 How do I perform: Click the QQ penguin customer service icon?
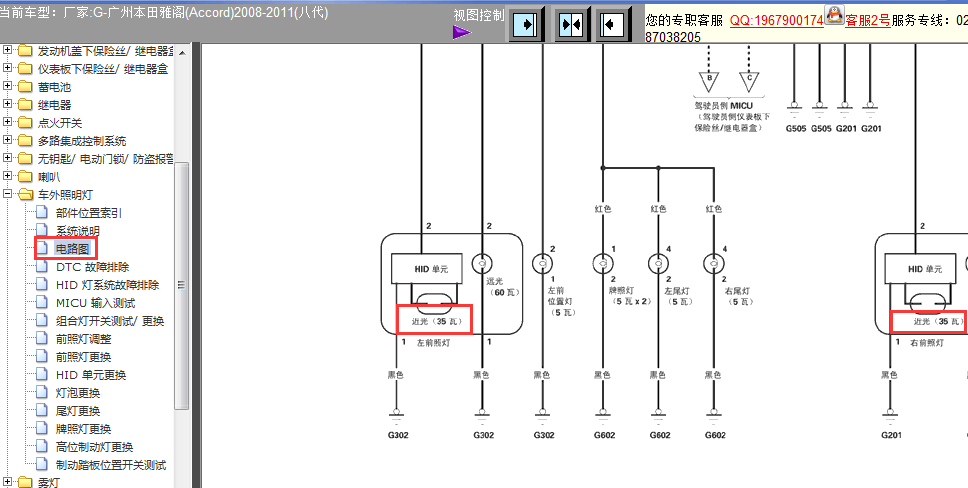click(x=834, y=15)
